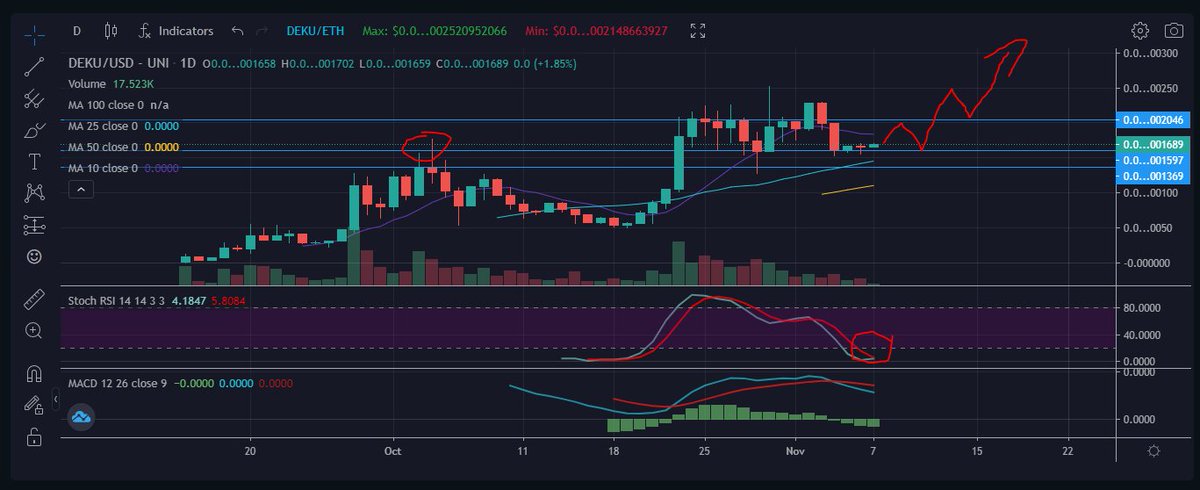
Task: Click the Nov date on time axis
Action: coord(796,451)
